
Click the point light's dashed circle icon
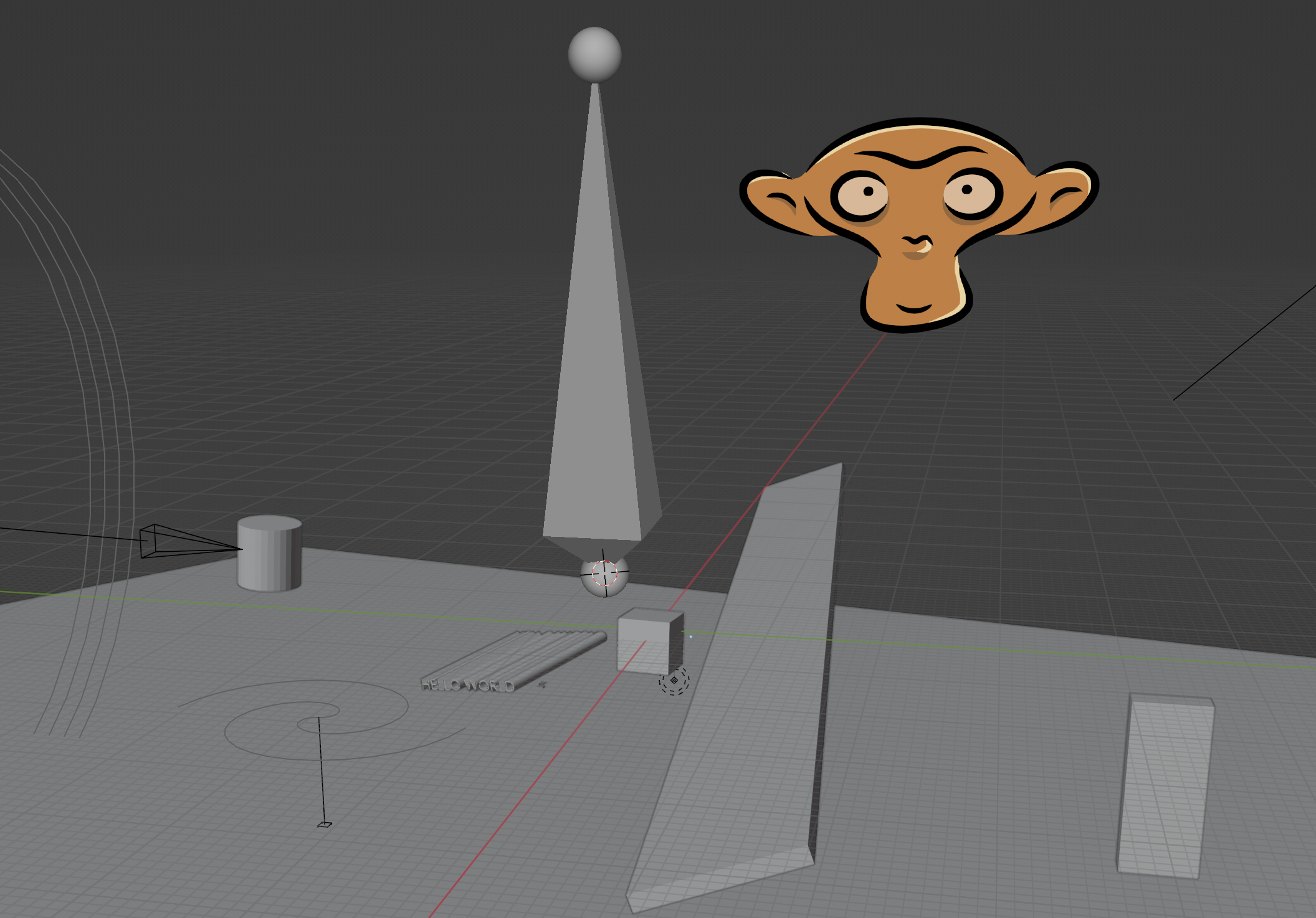[674, 680]
